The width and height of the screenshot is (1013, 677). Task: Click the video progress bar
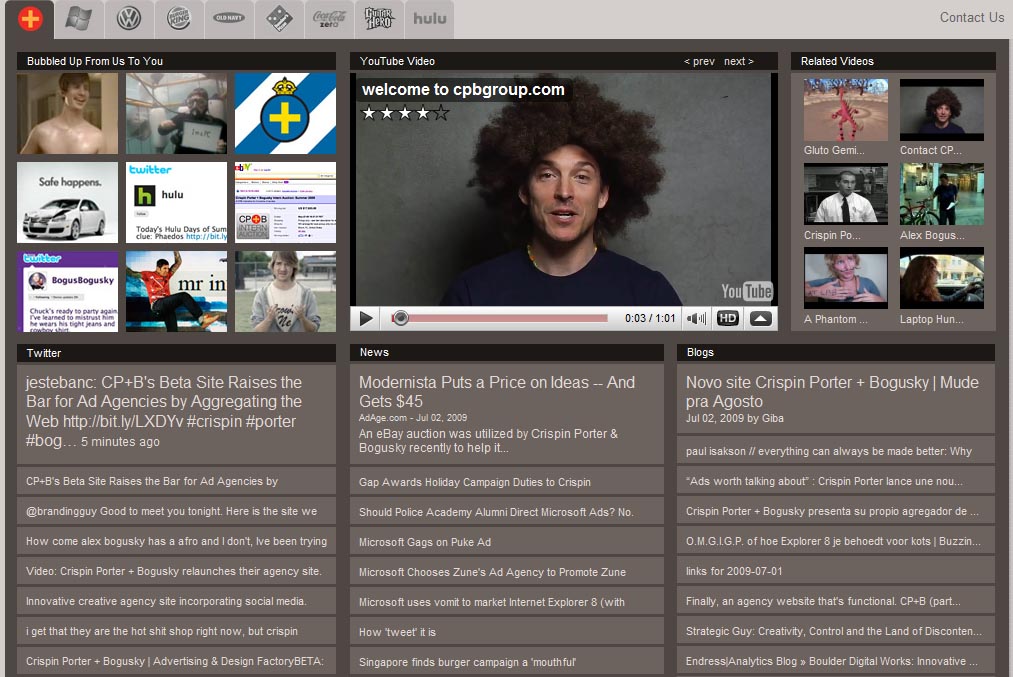[x=500, y=318]
